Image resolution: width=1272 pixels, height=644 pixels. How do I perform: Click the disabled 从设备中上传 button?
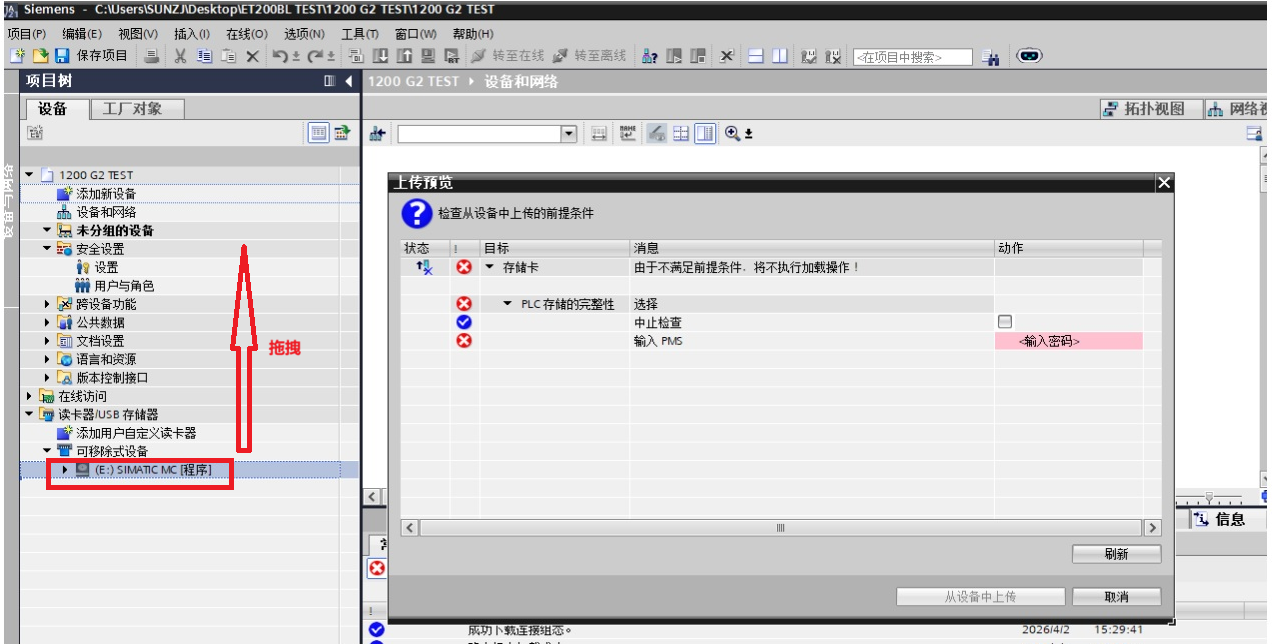980,597
